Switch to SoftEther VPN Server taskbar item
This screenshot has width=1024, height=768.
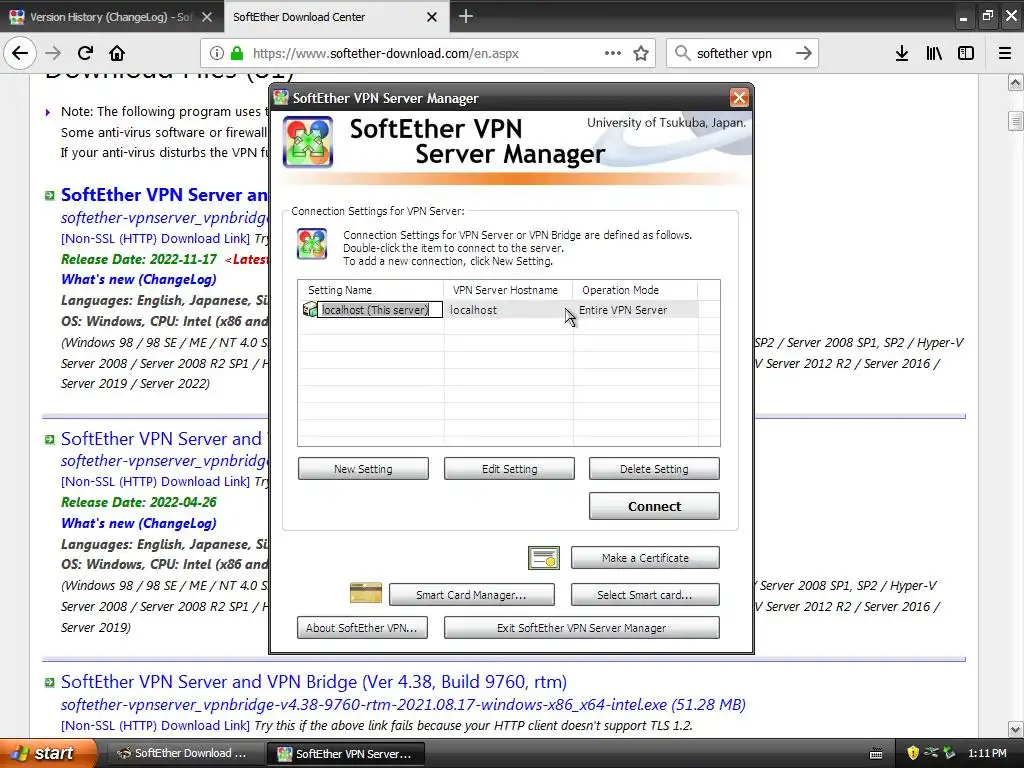(x=345, y=753)
